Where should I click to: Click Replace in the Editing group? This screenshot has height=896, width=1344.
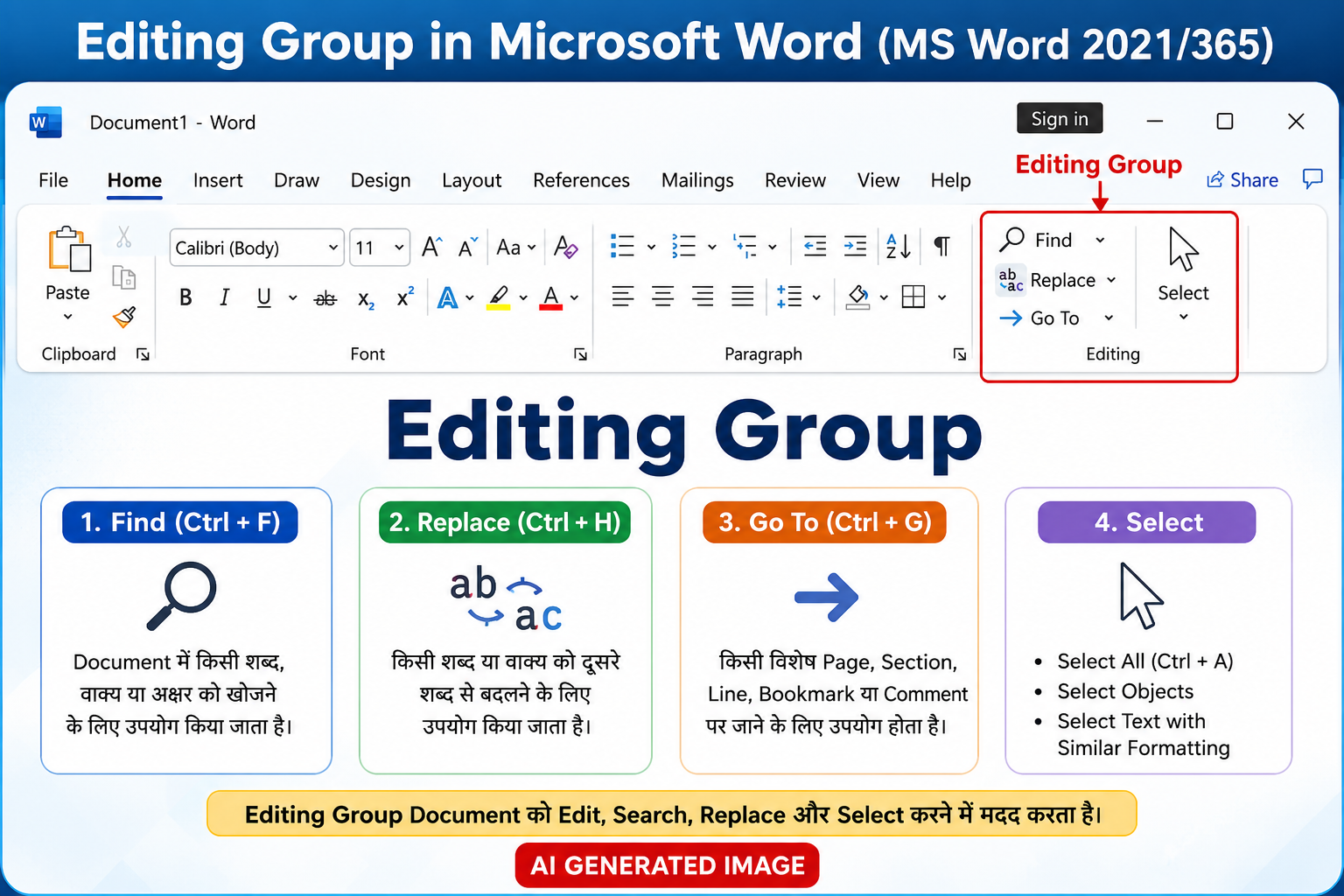coord(1047,280)
